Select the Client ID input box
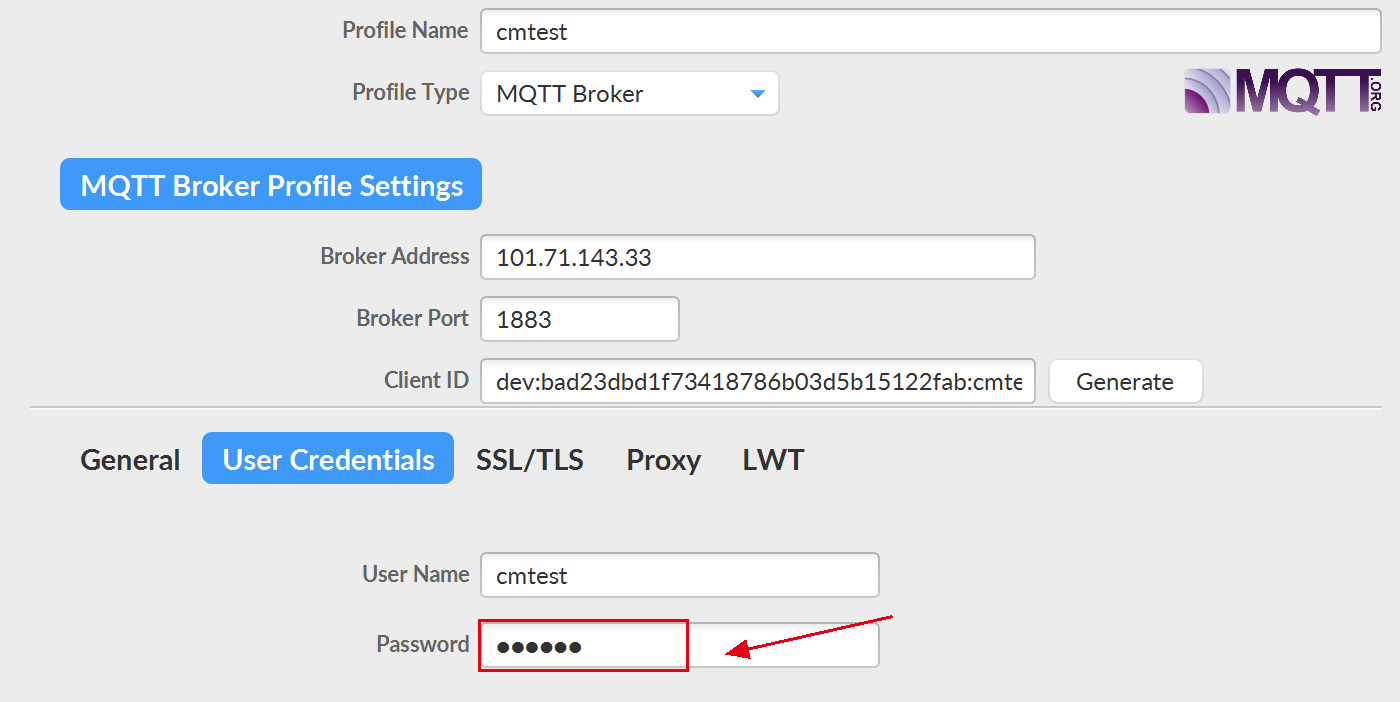 (757, 382)
